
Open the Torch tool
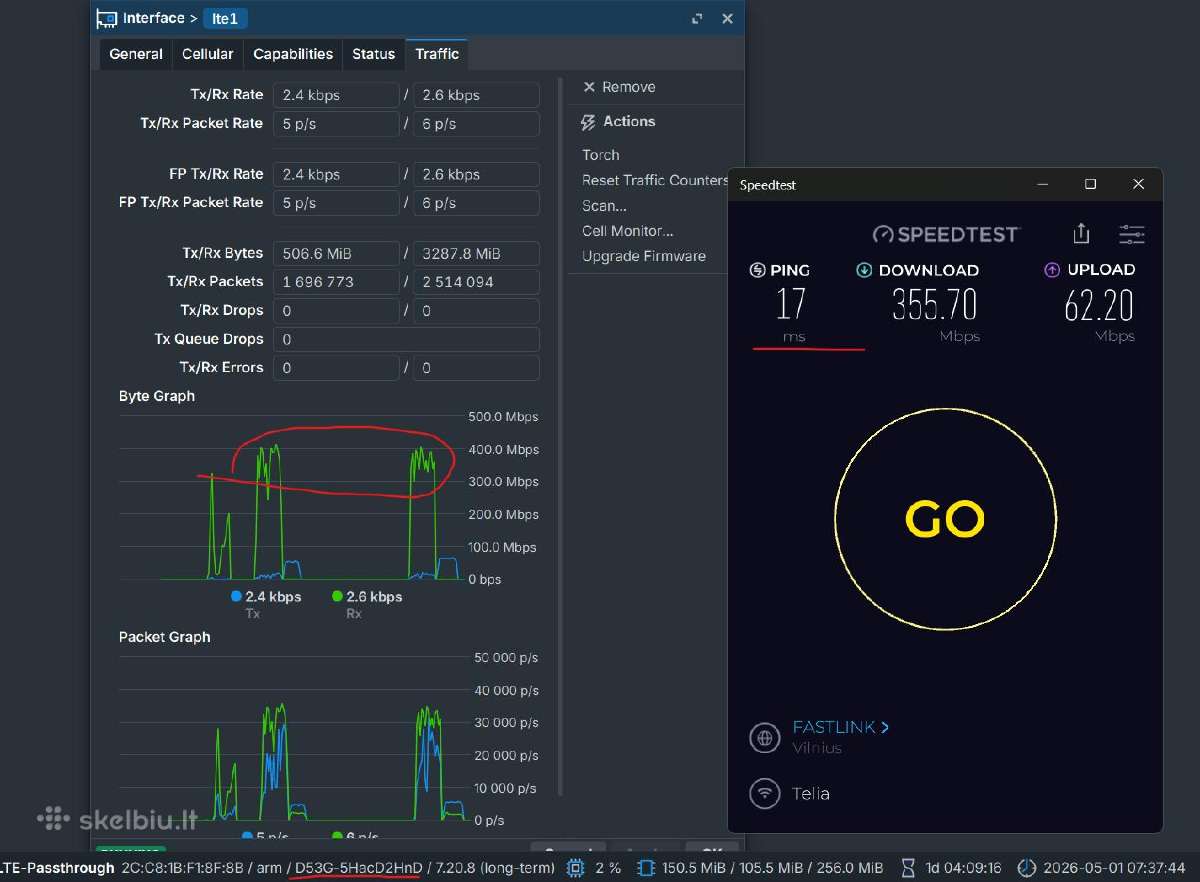(601, 155)
